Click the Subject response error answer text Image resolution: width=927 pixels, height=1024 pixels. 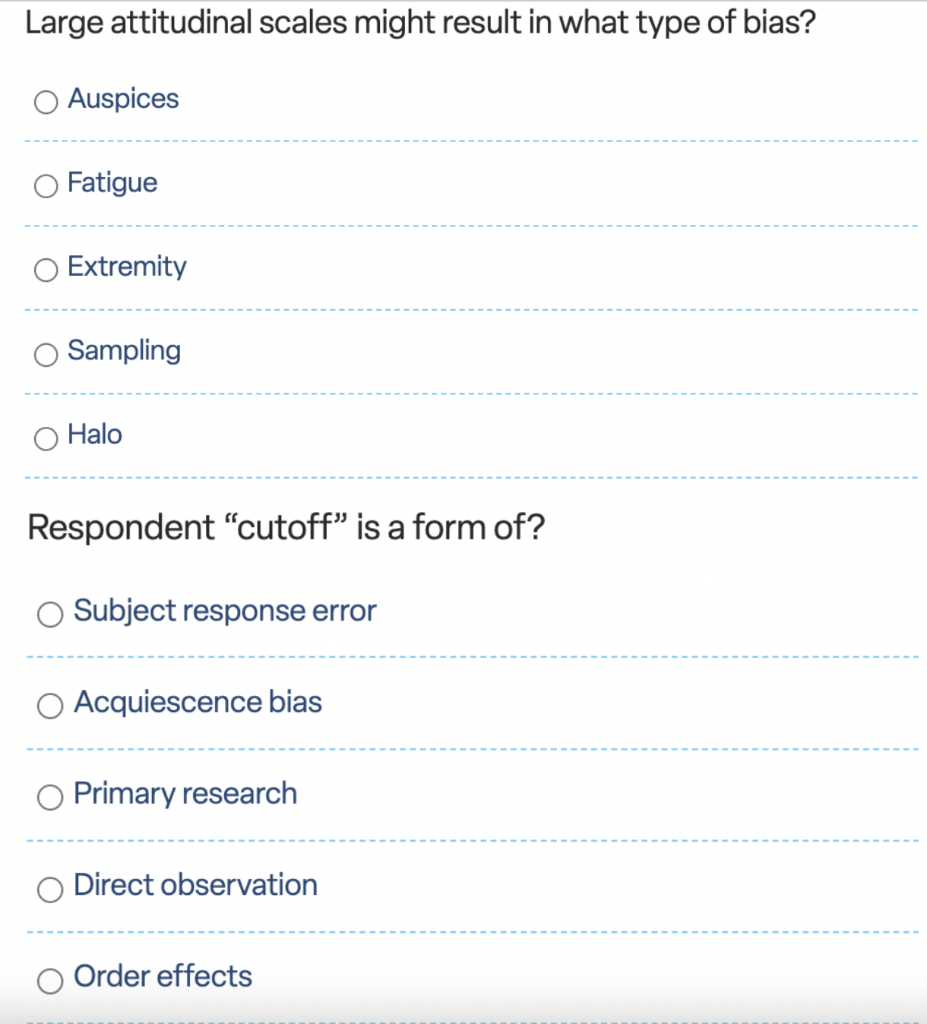click(x=224, y=610)
